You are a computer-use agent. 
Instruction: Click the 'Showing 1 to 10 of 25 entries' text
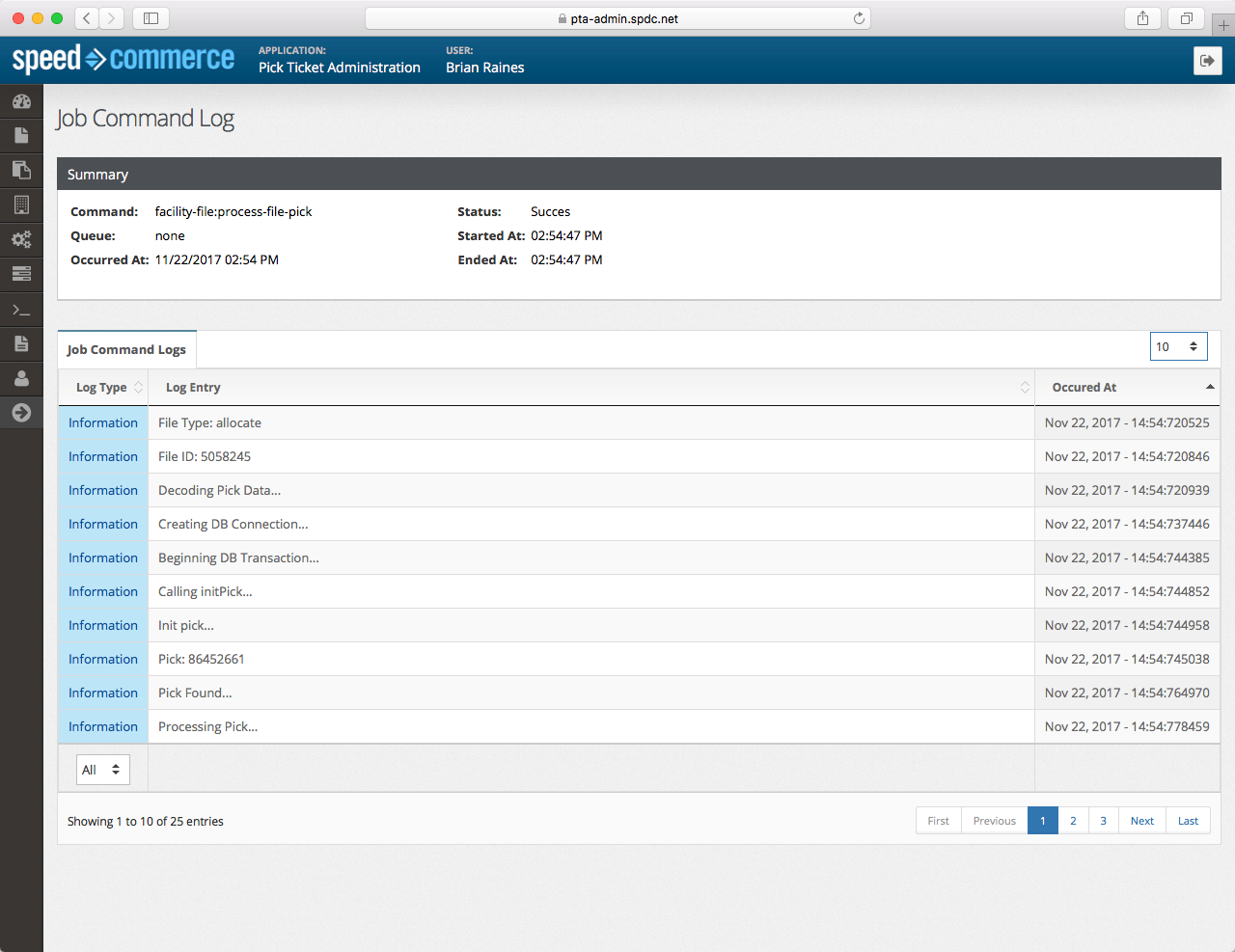click(146, 821)
